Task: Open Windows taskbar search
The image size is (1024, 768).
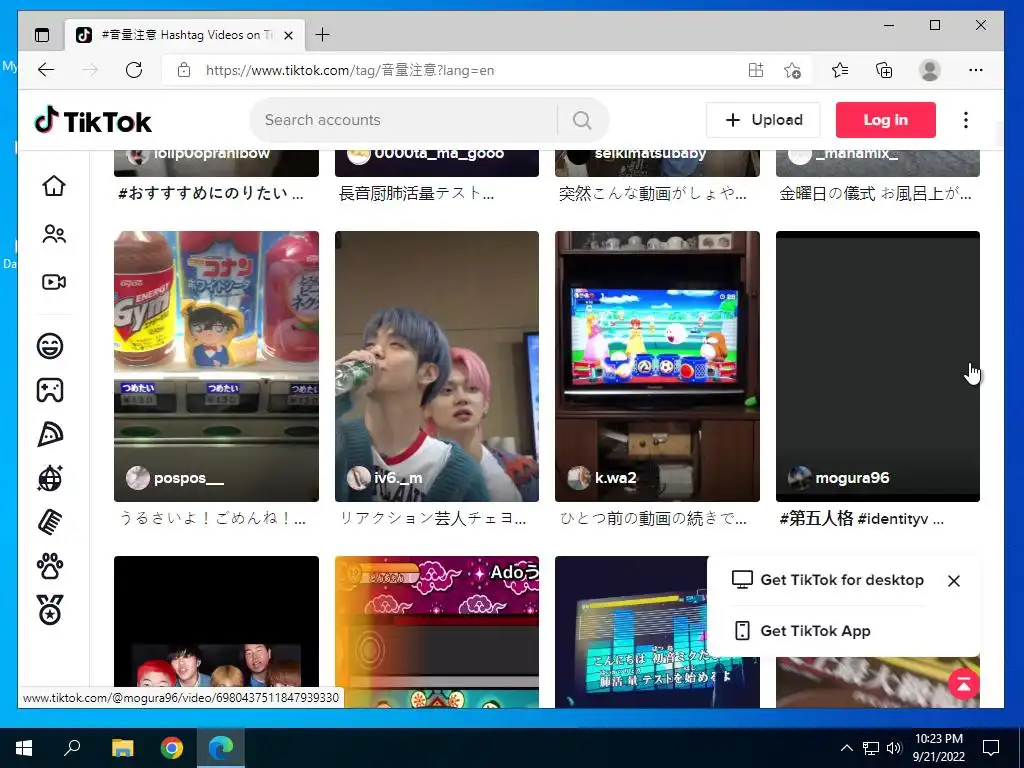Action: (72, 748)
